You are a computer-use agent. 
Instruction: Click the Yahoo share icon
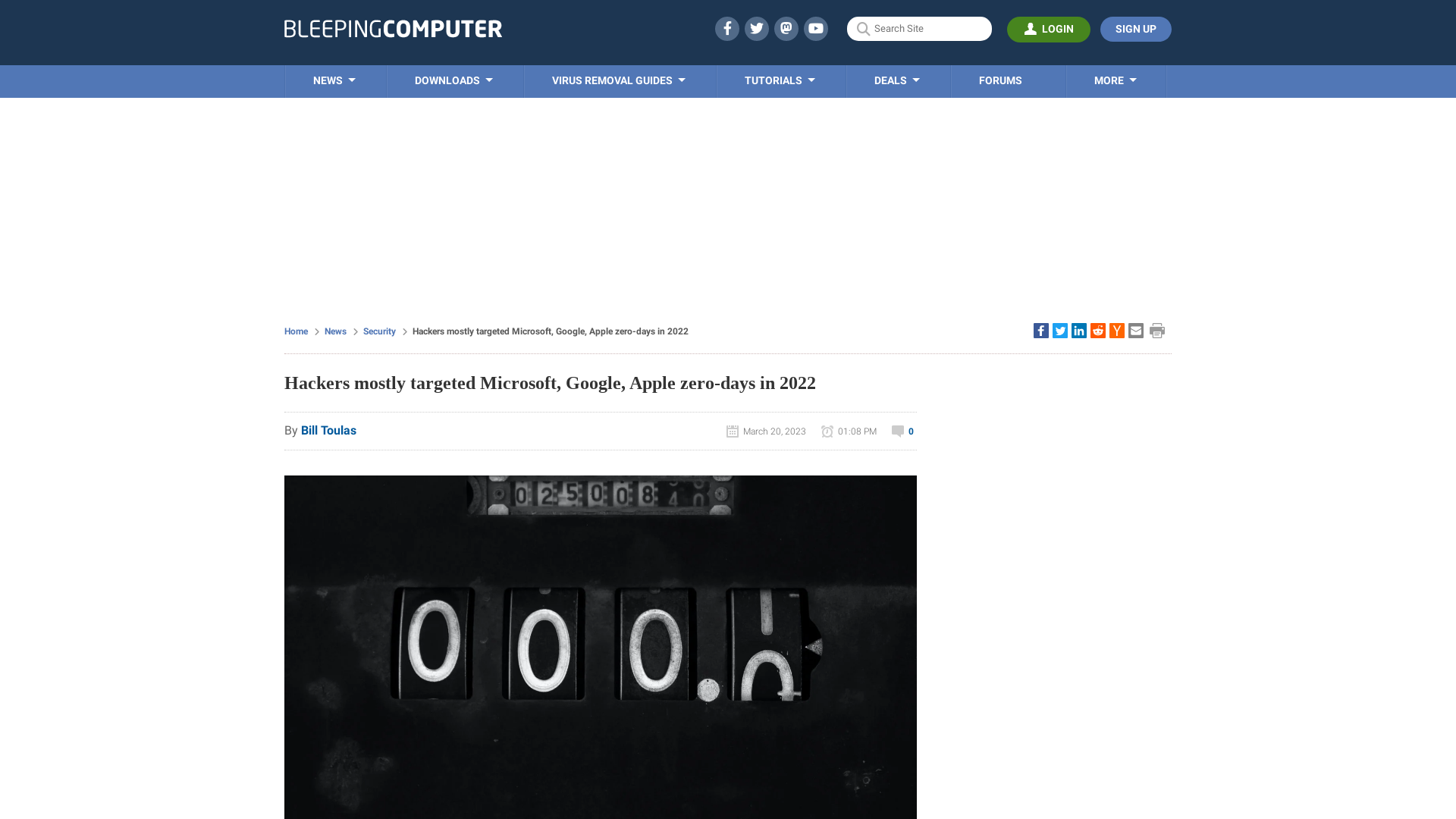1116,330
